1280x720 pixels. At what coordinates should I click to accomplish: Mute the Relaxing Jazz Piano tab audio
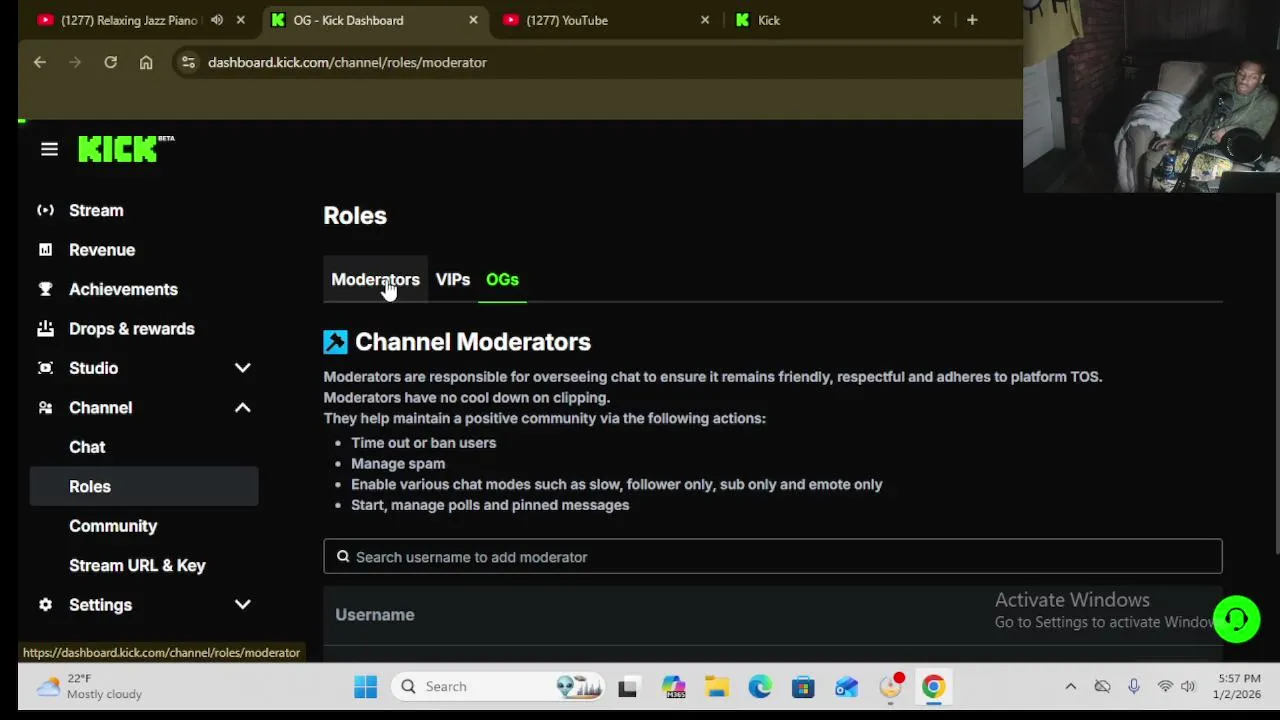[217, 20]
